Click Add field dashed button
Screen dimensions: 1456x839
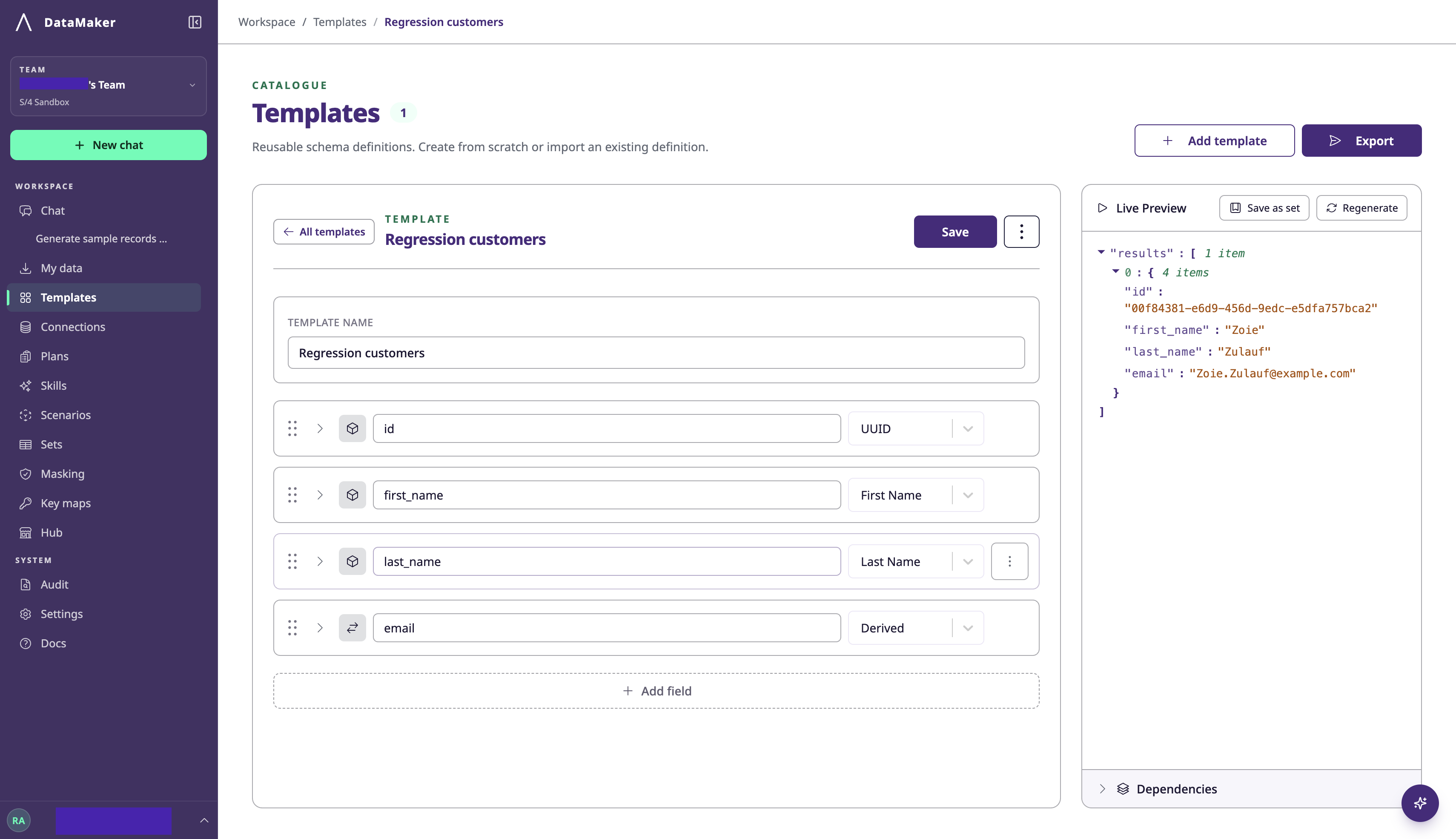pyautogui.click(x=656, y=691)
